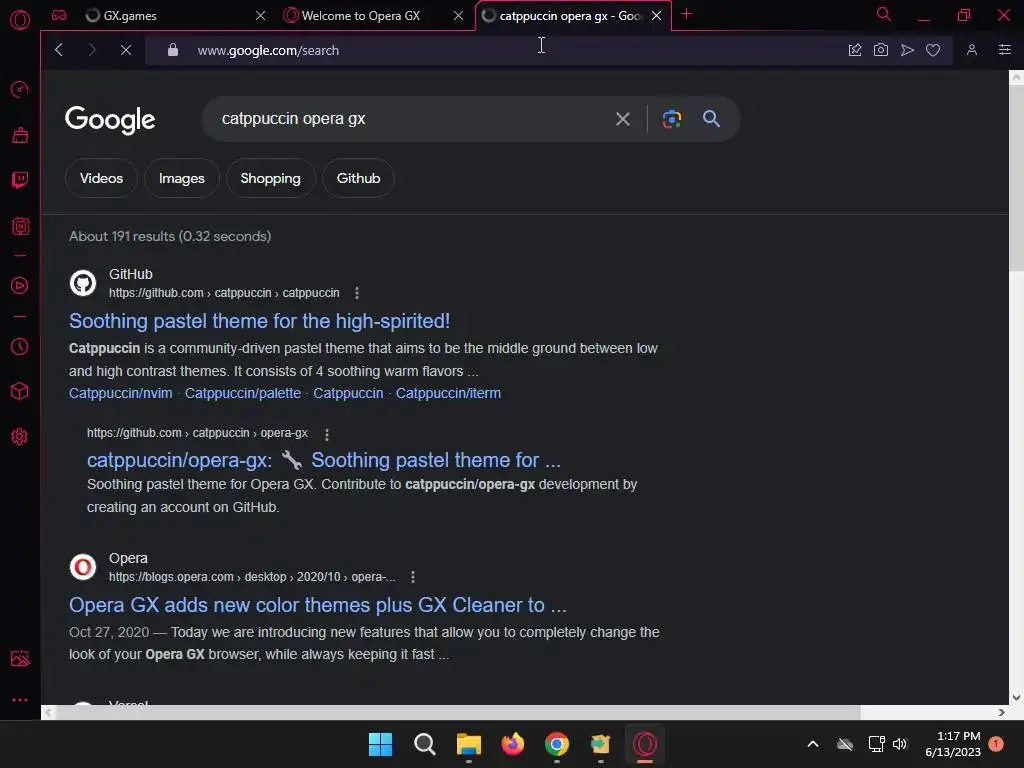Open the wallpaper image icon in sidebar
1024x768 pixels.
pos(20,658)
